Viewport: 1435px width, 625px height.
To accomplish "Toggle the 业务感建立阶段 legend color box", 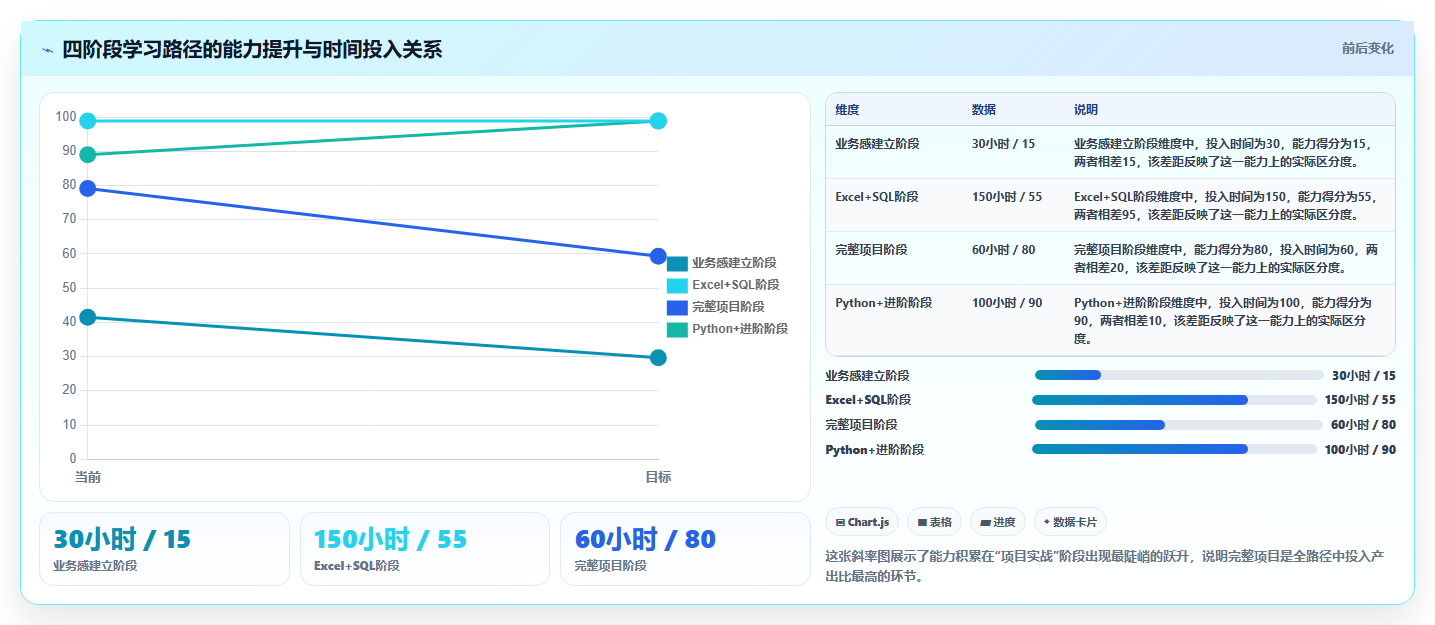I will pos(677,264).
